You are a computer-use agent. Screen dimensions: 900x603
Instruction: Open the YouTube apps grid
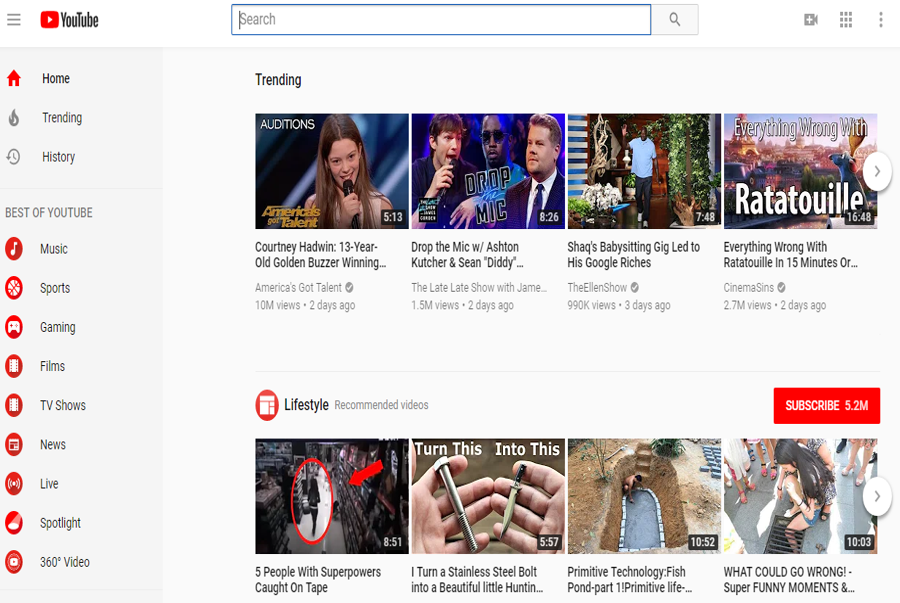[x=845, y=20]
